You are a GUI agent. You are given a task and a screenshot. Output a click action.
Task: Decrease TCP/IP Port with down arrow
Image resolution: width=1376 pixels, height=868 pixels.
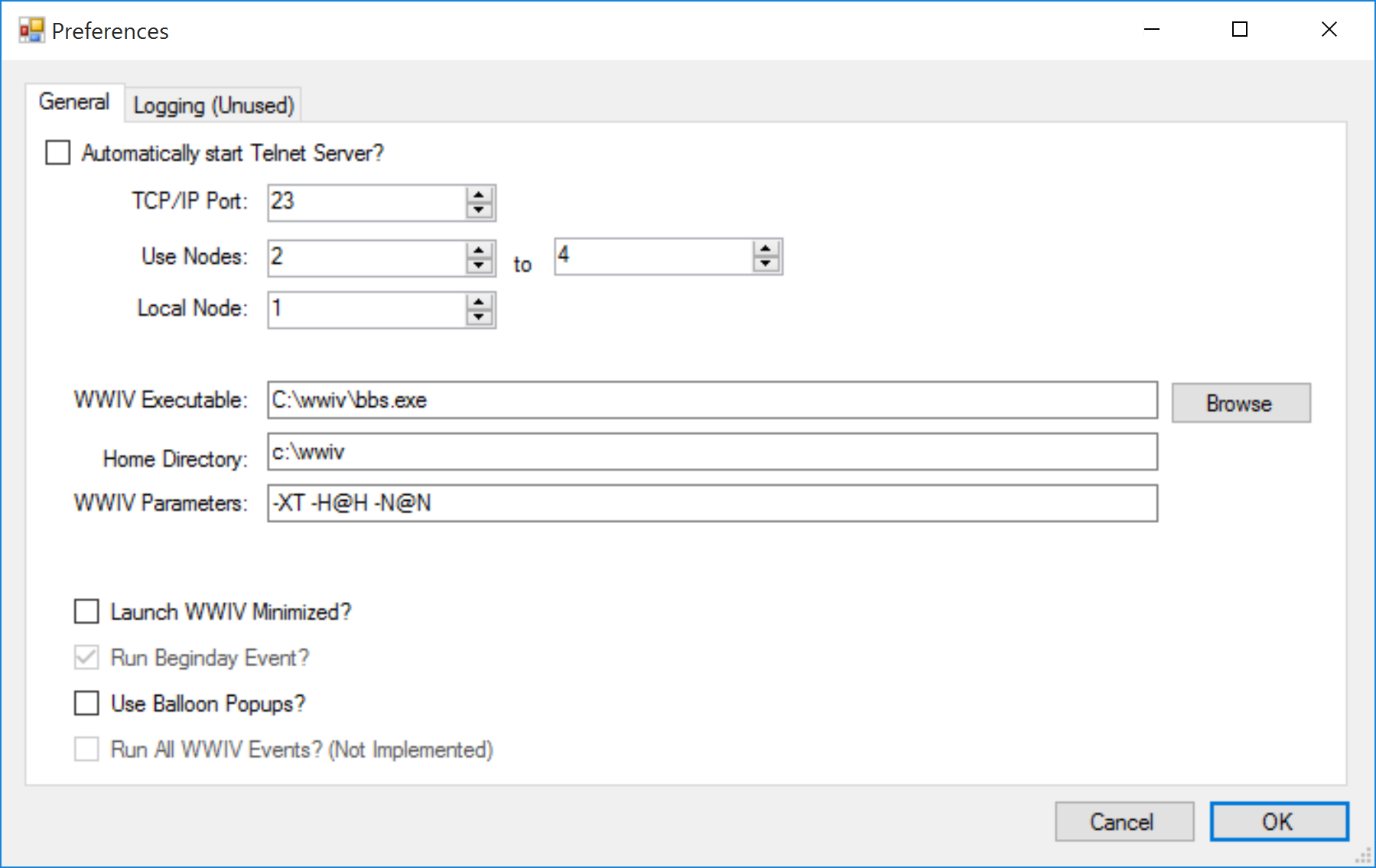480,210
